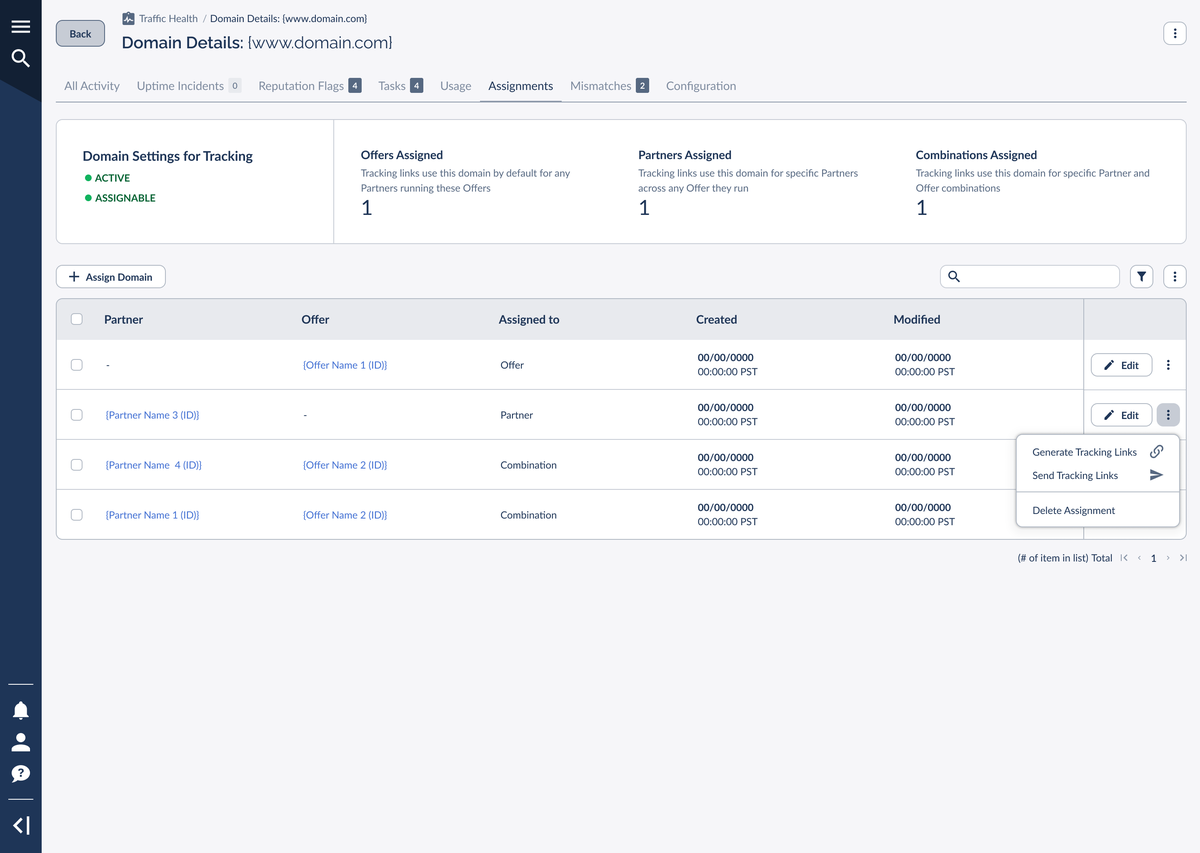
Task: Open the {Partner Name 1 (ID)} link
Action: (152, 515)
